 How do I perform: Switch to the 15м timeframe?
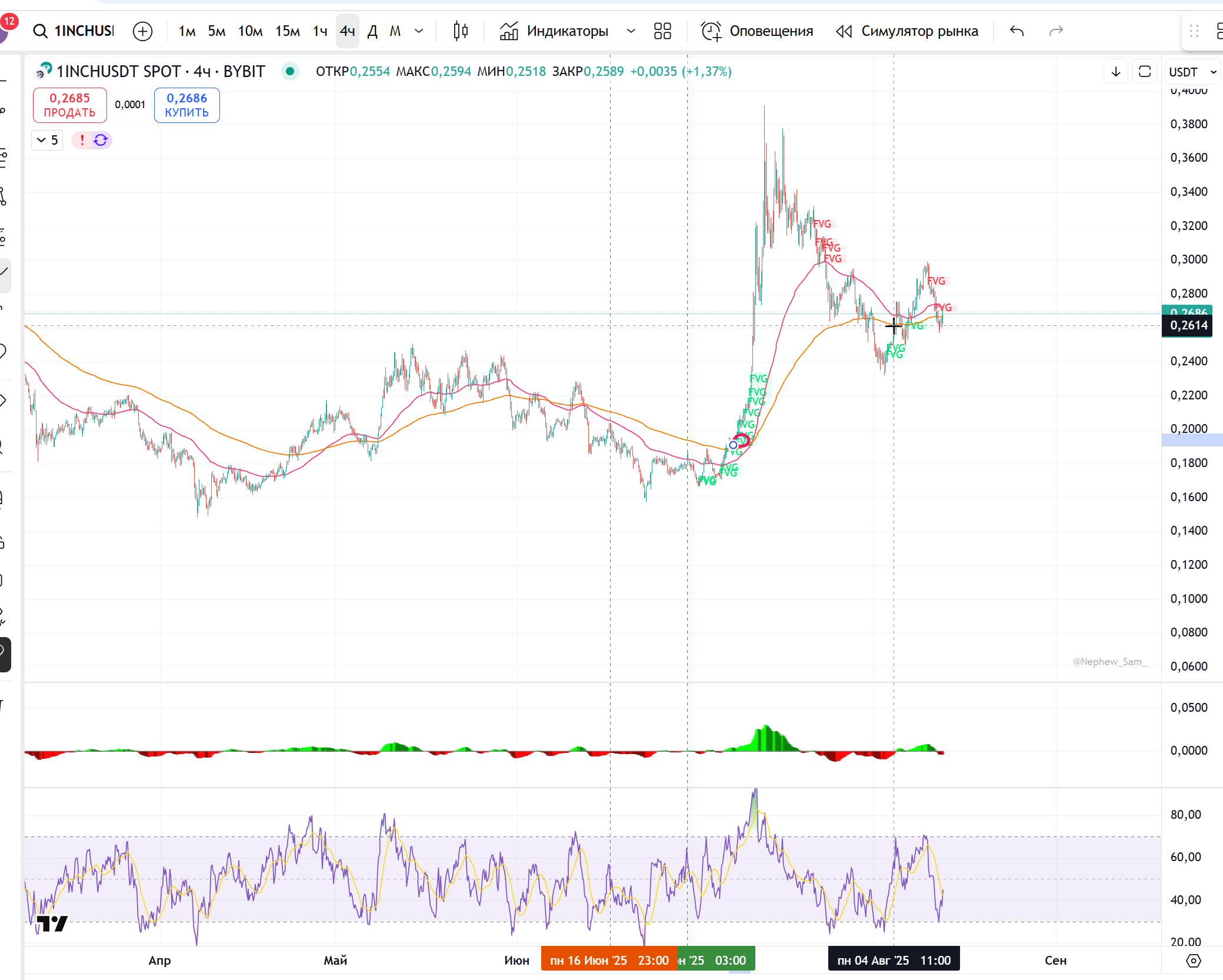[288, 31]
